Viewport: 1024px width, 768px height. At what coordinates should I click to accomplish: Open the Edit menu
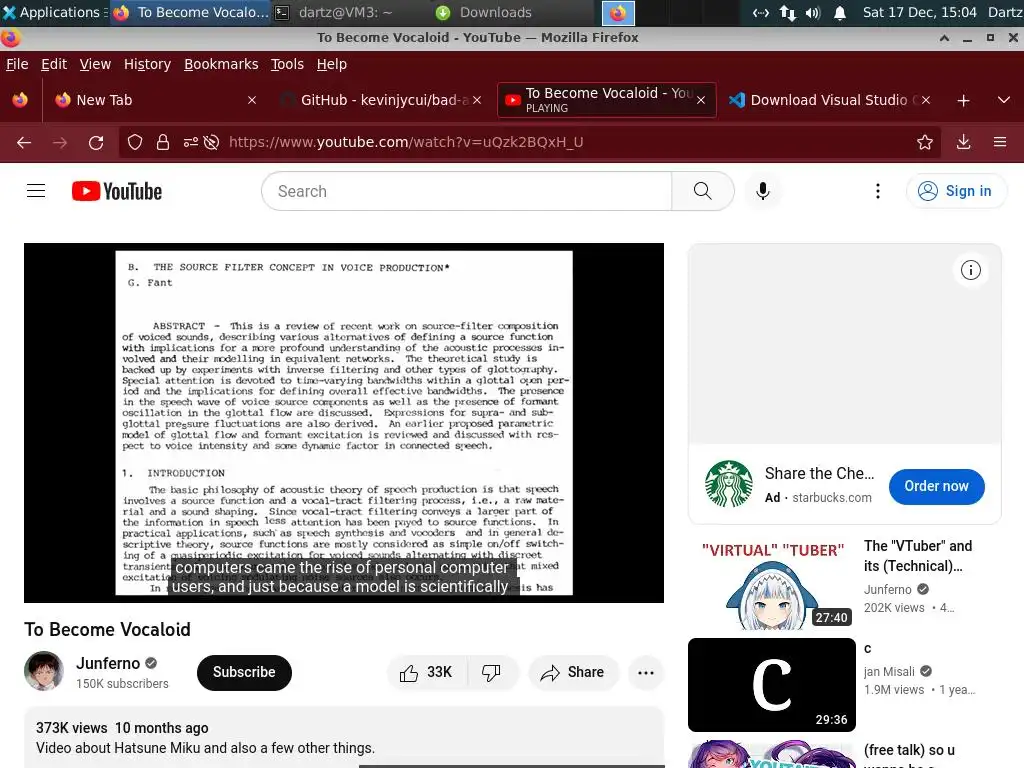(x=54, y=64)
